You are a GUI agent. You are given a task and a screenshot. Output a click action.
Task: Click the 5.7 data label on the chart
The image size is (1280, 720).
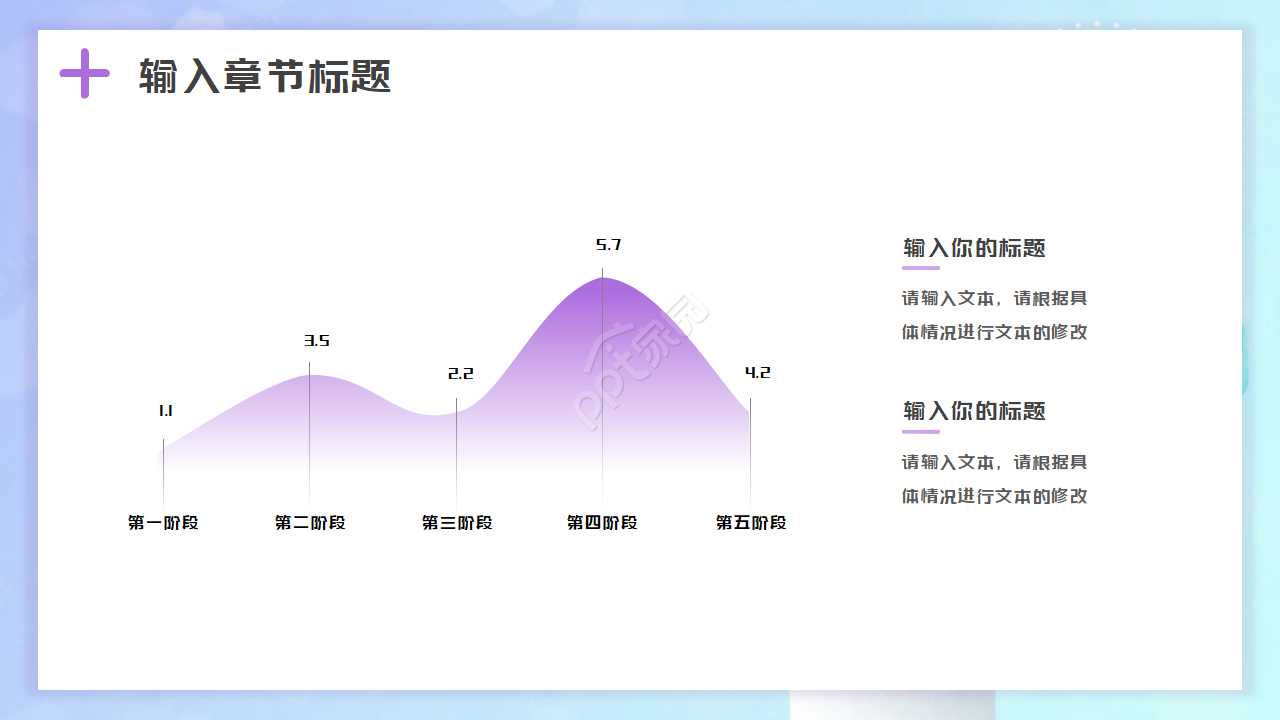(x=606, y=243)
